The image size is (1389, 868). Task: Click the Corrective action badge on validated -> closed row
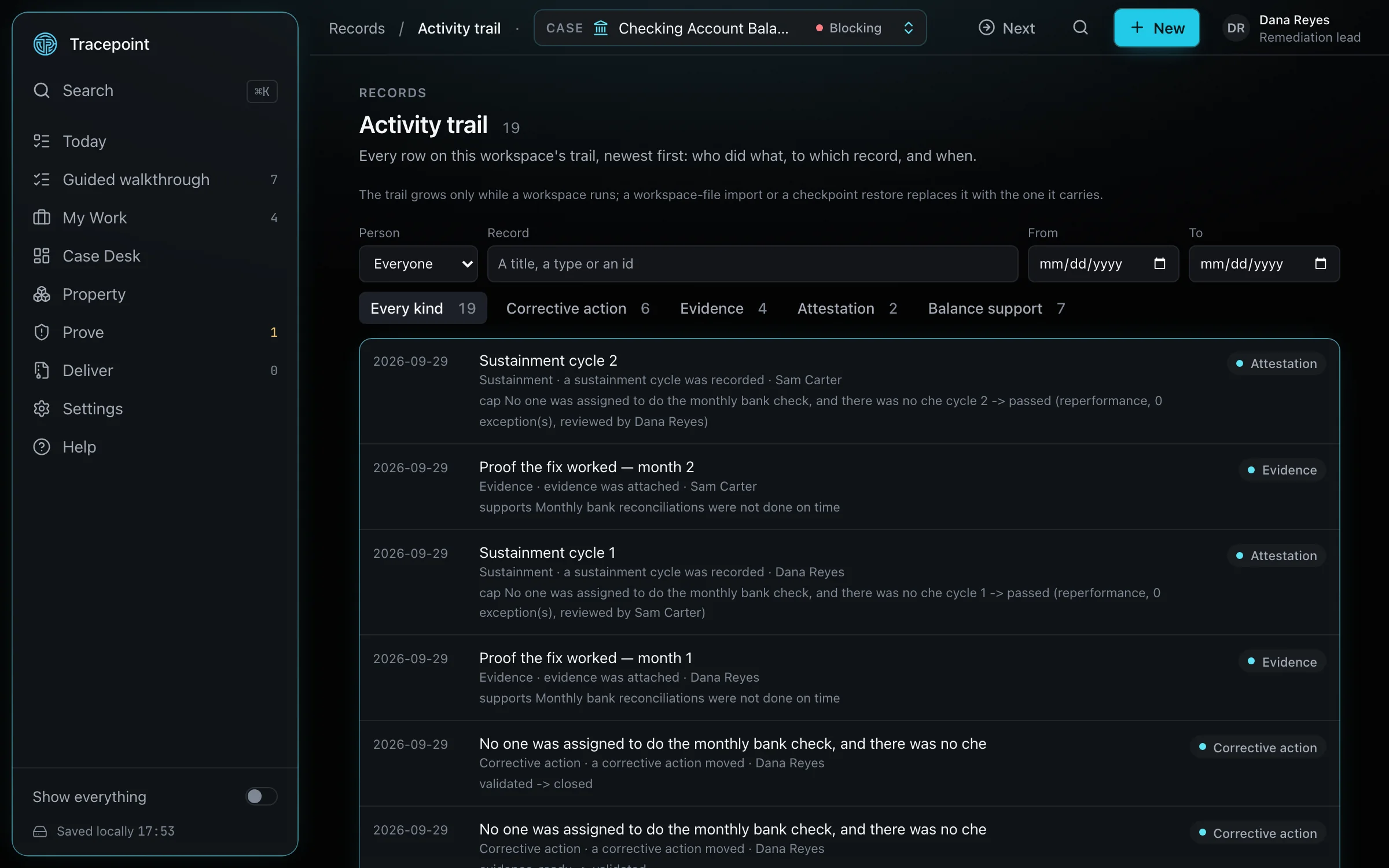coord(1258,747)
